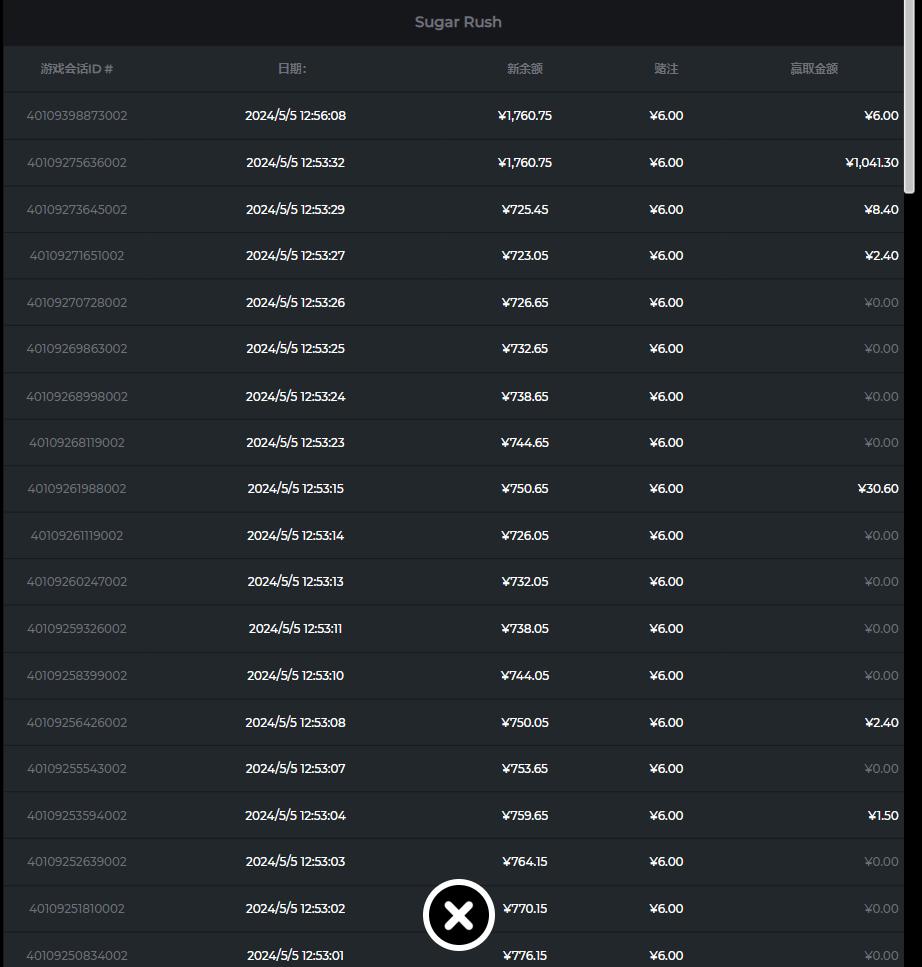Open session ID 40109268998002
This screenshot has width=922, height=967.
coord(77,396)
